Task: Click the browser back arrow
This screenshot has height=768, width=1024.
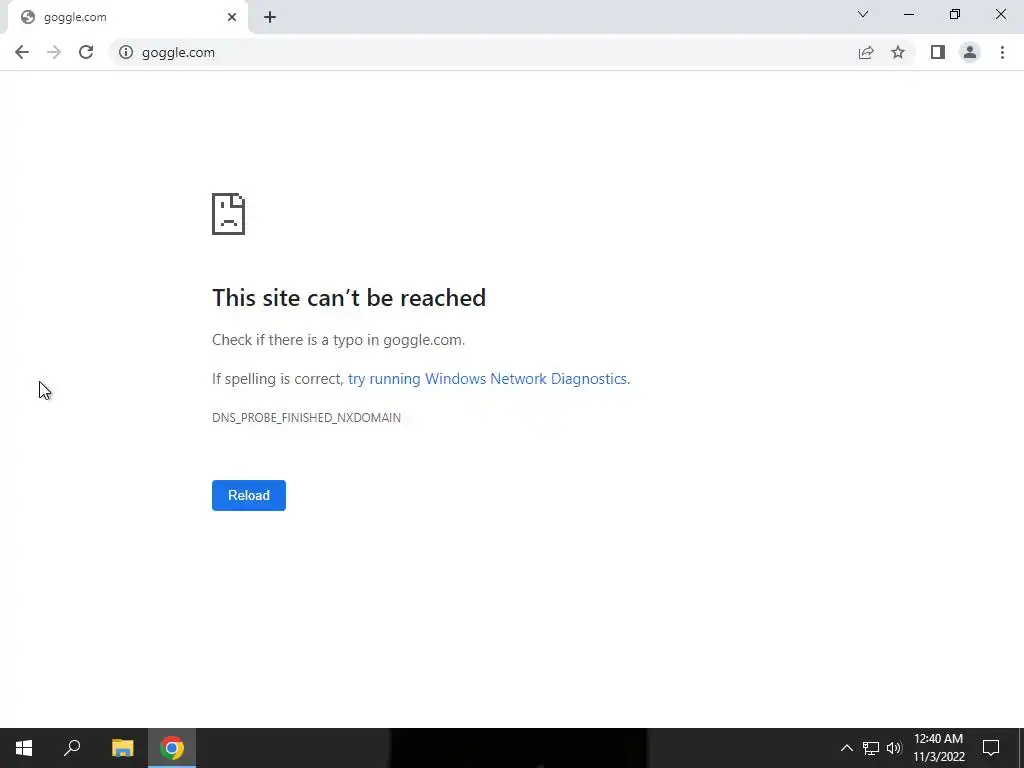Action: tap(22, 52)
